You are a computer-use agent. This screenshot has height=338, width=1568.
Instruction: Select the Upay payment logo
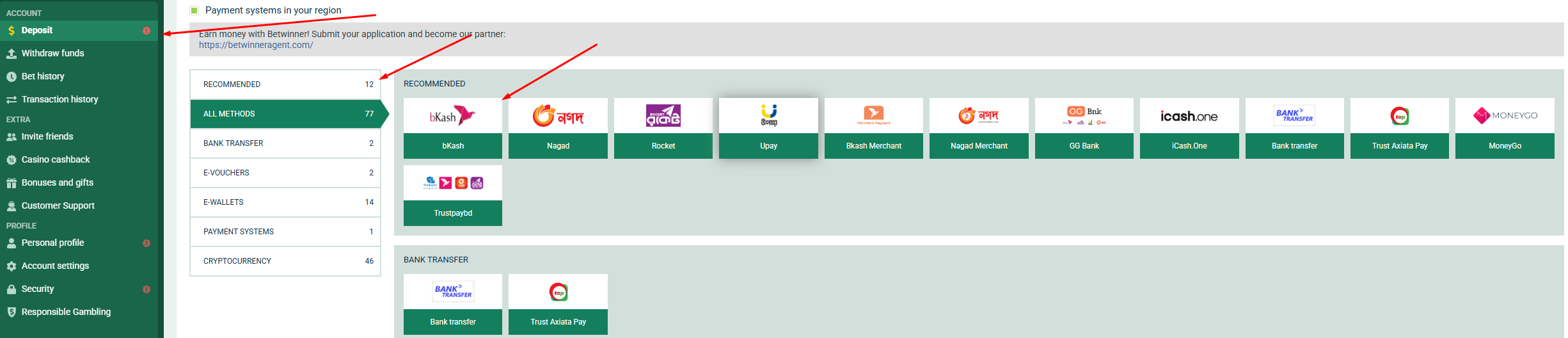pyautogui.click(x=768, y=116)
